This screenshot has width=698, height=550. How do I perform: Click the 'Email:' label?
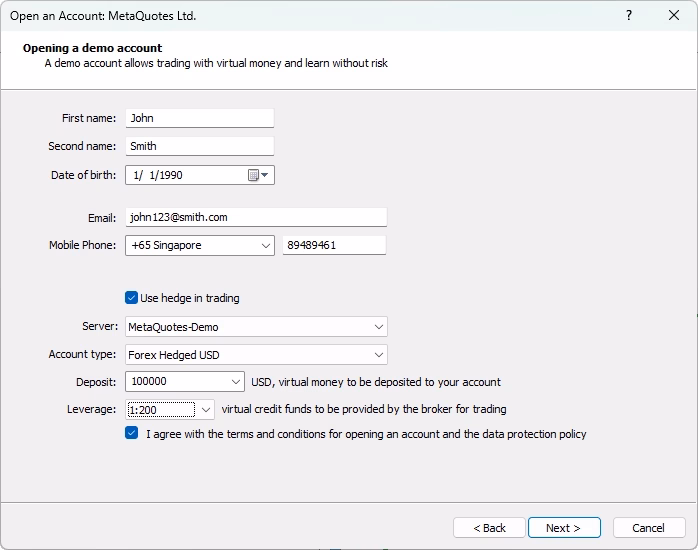pyautogui.click(x=102, y=218)
